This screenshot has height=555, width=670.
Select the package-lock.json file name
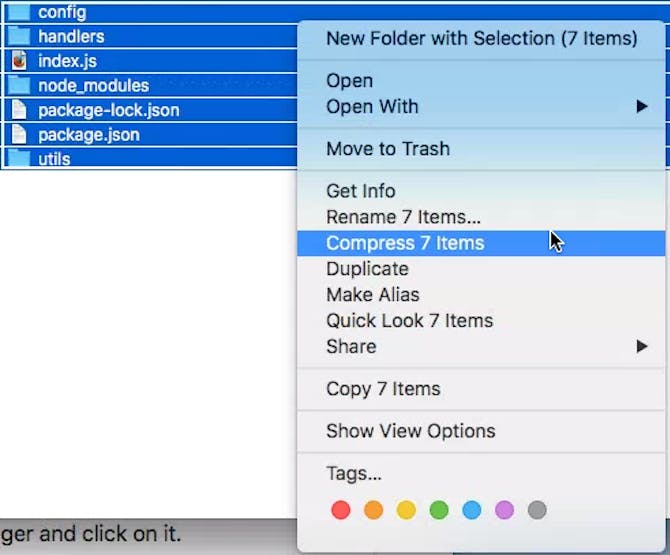(x=109, y=110)
